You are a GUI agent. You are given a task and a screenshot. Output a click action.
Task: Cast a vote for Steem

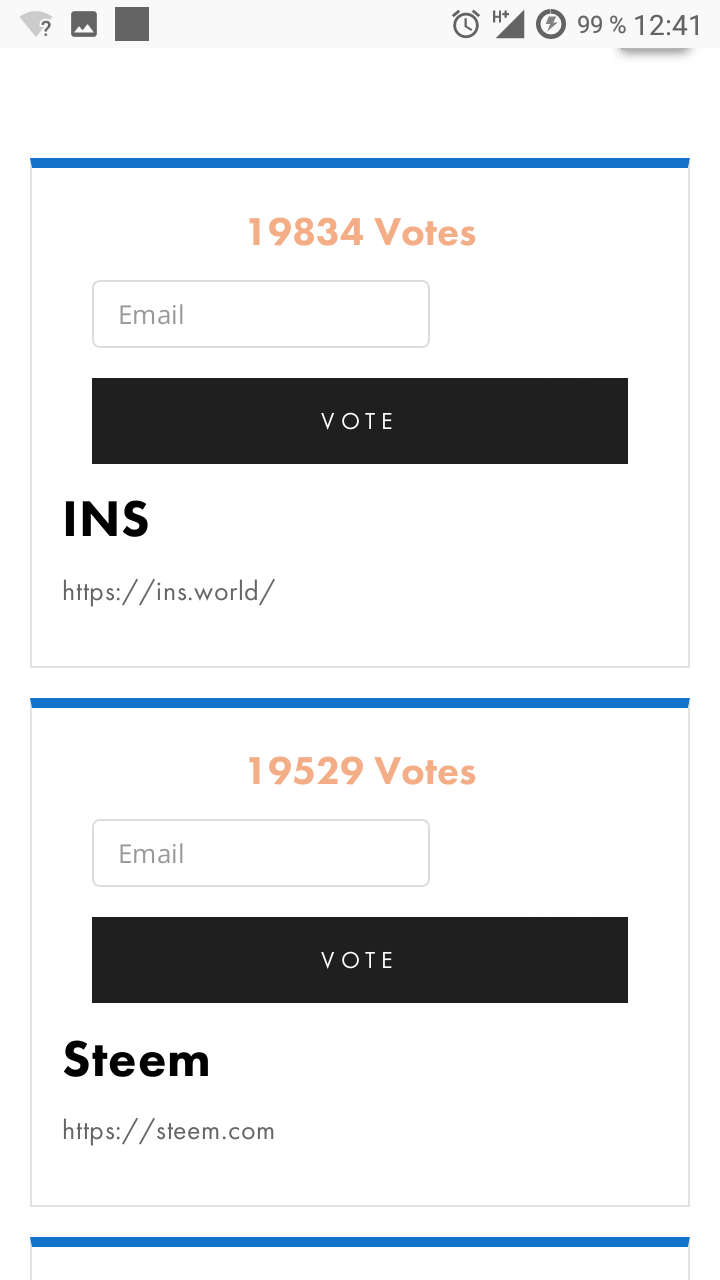click(x=360, y=960)
